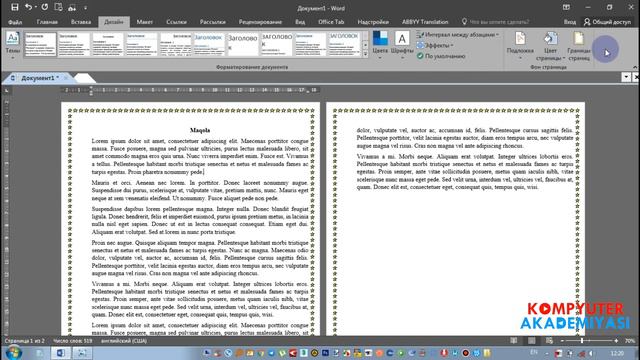Select the last style set thumbnail in gallery
The height and width of the screenshot is (360, 640).
[344, 44]
